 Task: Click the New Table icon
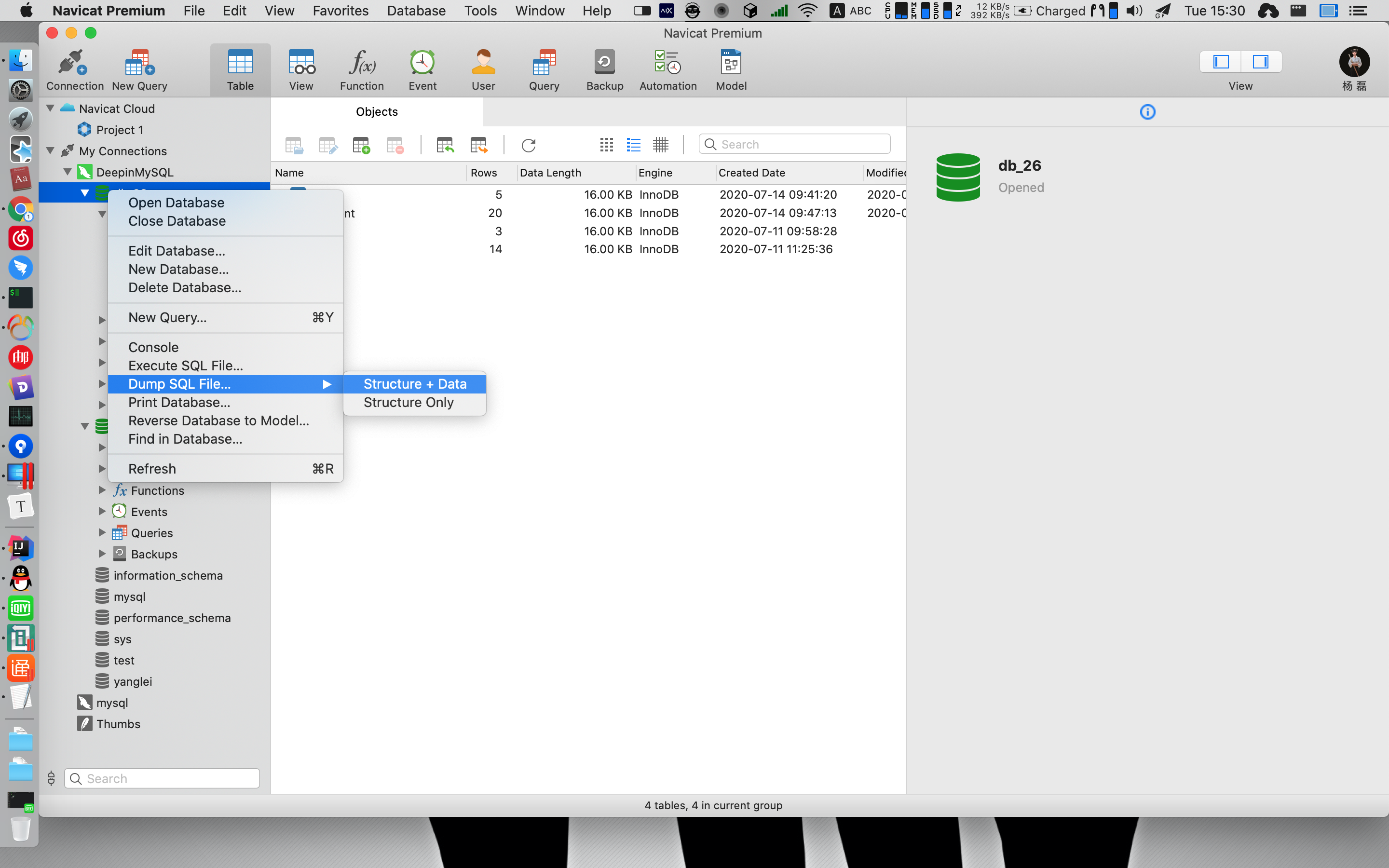pyautogui.click(x=361, y=145)
